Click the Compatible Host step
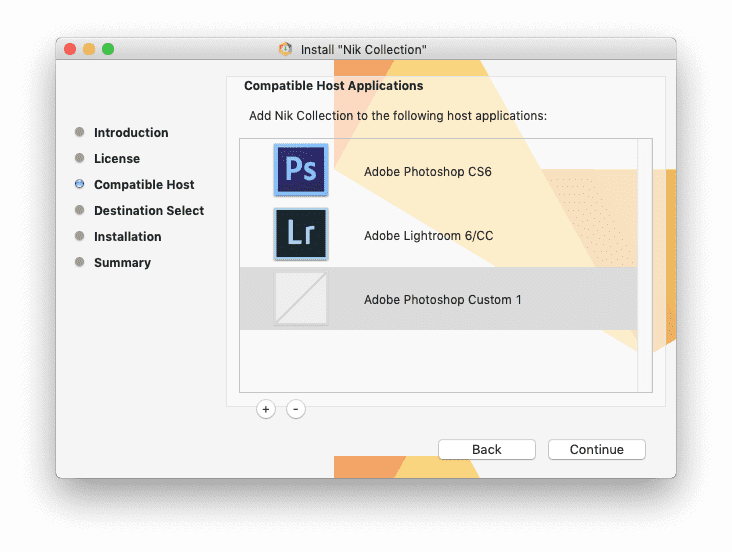Viewport: 732px width, 552px height. coord(144,185)
